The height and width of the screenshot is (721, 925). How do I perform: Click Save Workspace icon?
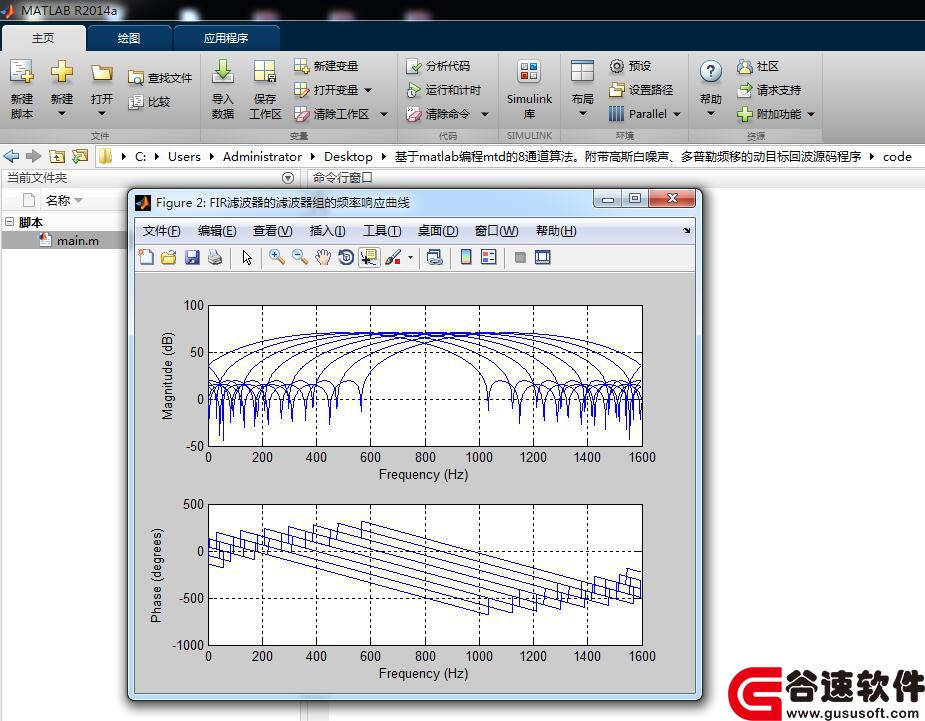point(265,72)
